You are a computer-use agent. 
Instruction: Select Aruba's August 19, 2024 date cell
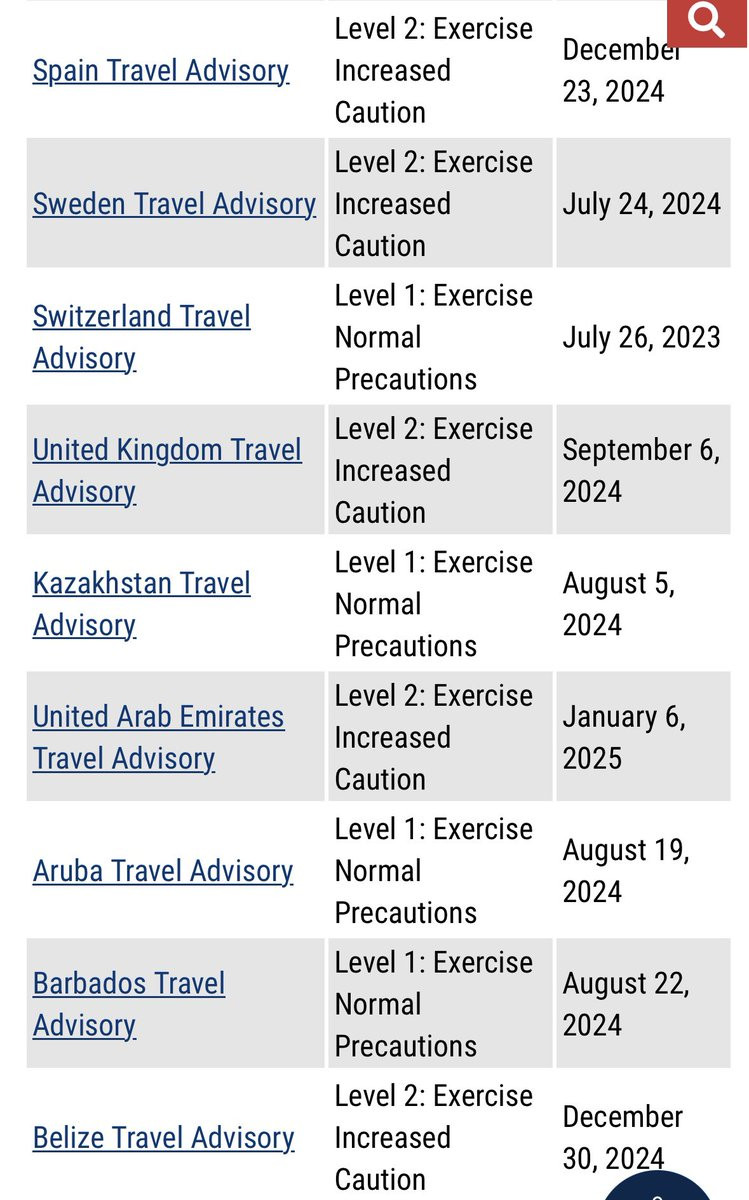(653, 871)
